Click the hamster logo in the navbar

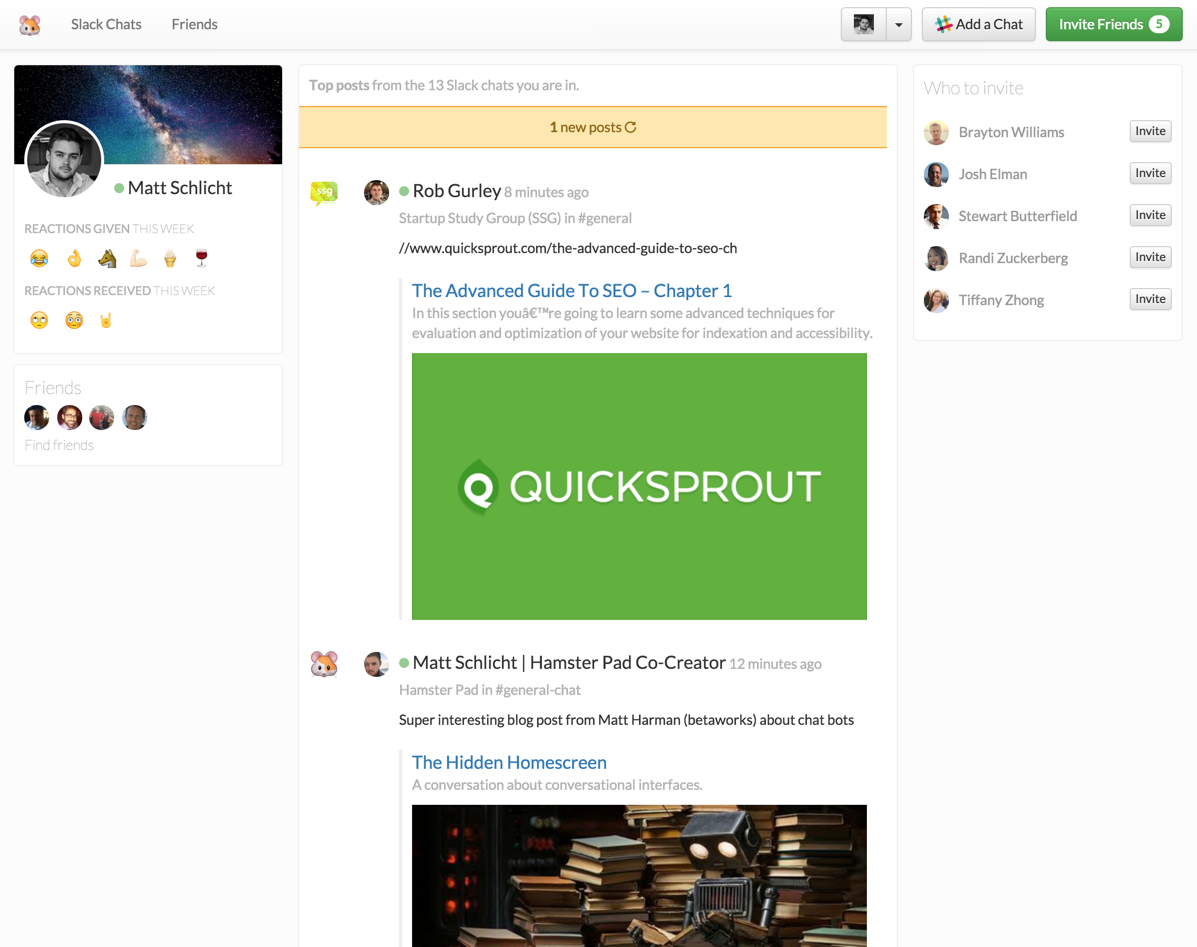30,25
